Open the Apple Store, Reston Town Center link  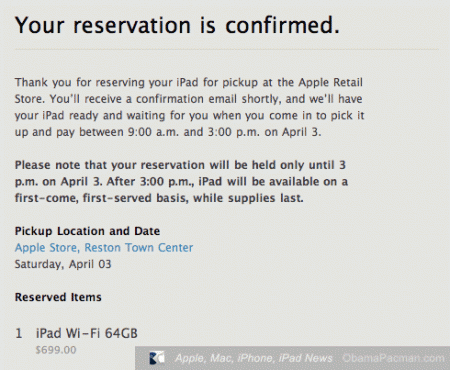click(x=104, y=248)
